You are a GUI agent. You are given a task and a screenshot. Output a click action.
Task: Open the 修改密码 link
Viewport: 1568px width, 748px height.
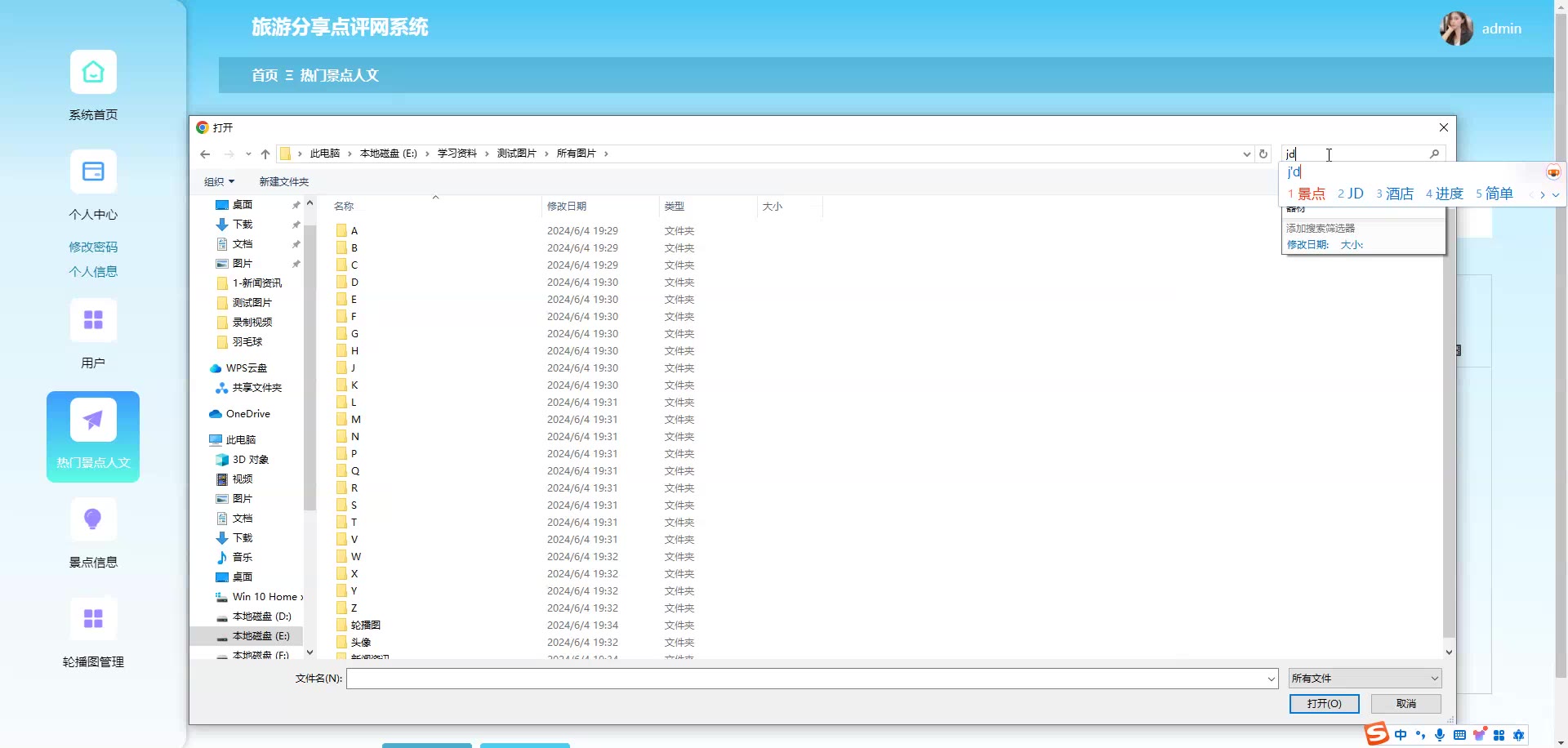click(x=93, y=247)
